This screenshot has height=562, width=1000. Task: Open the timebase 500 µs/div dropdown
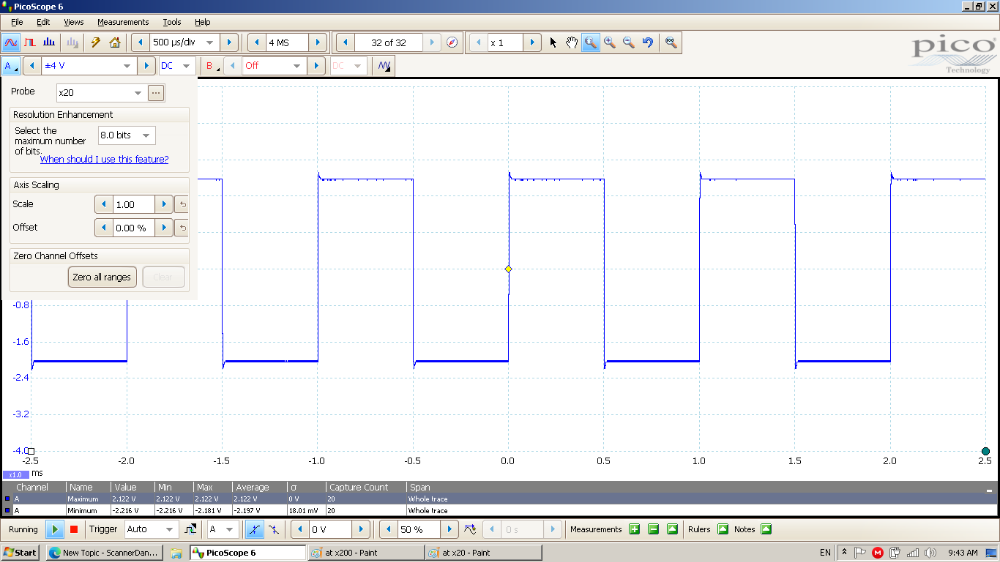click(x=209, y=43)
